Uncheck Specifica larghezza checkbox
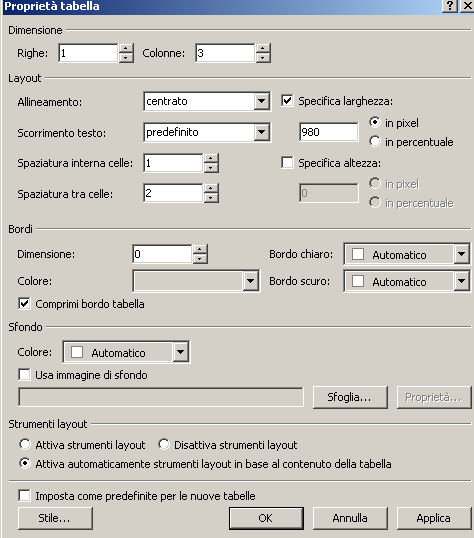Image resolution: width=474 pixels, height=538 pixels. click(x=287, y=101)
